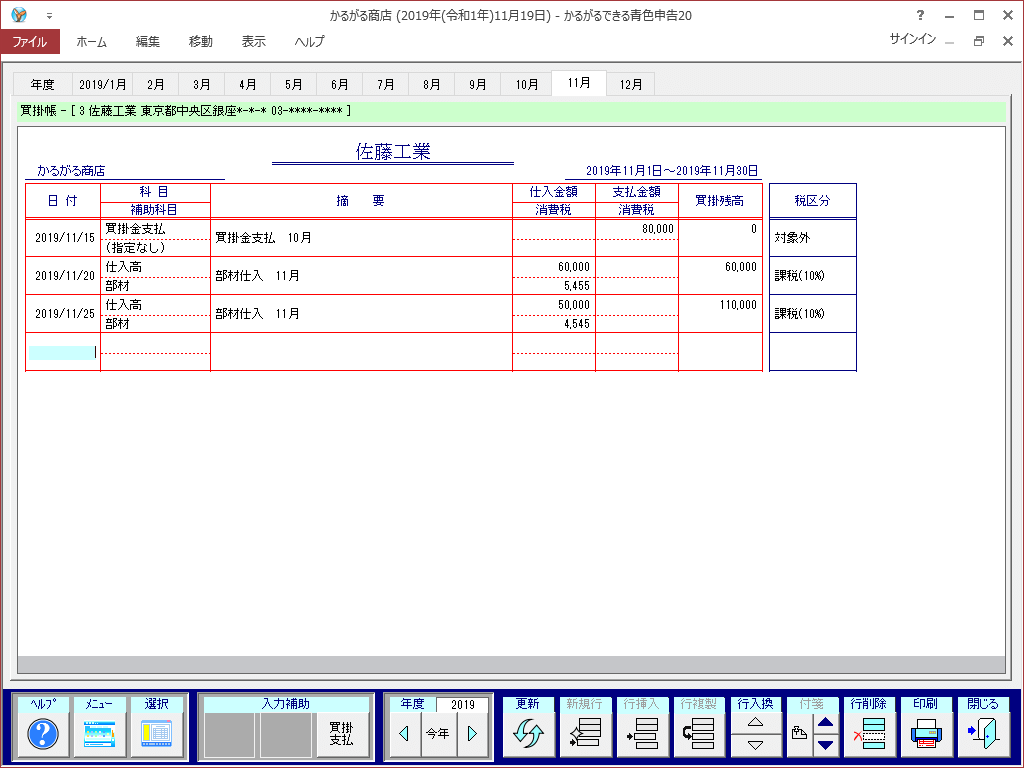The image size is (1024, 768).
Task: Open the メニュー icon button
Action: (99, 733)
